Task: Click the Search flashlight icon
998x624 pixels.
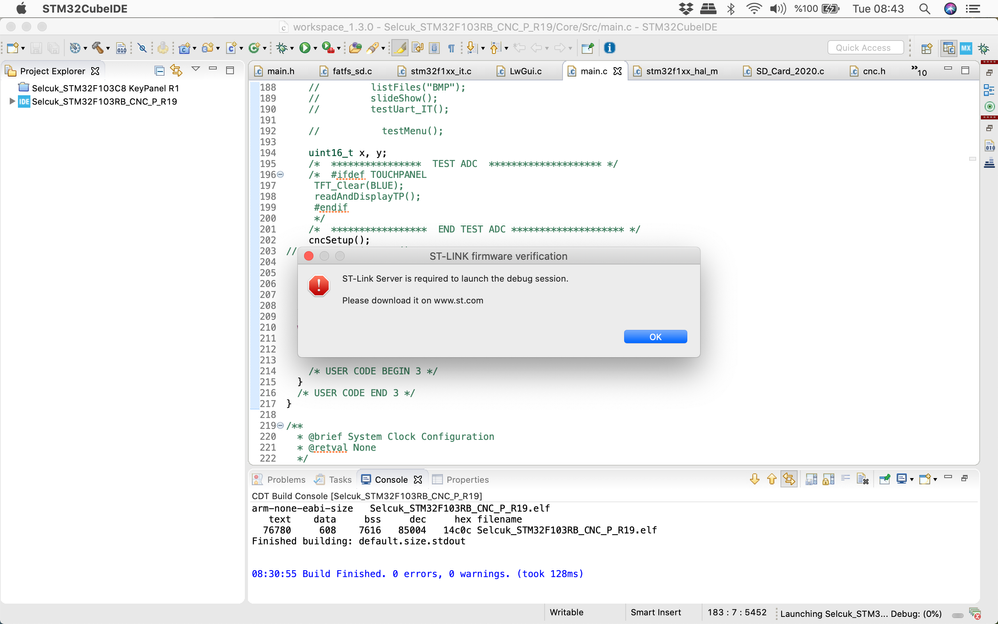Action: point(372,48)
